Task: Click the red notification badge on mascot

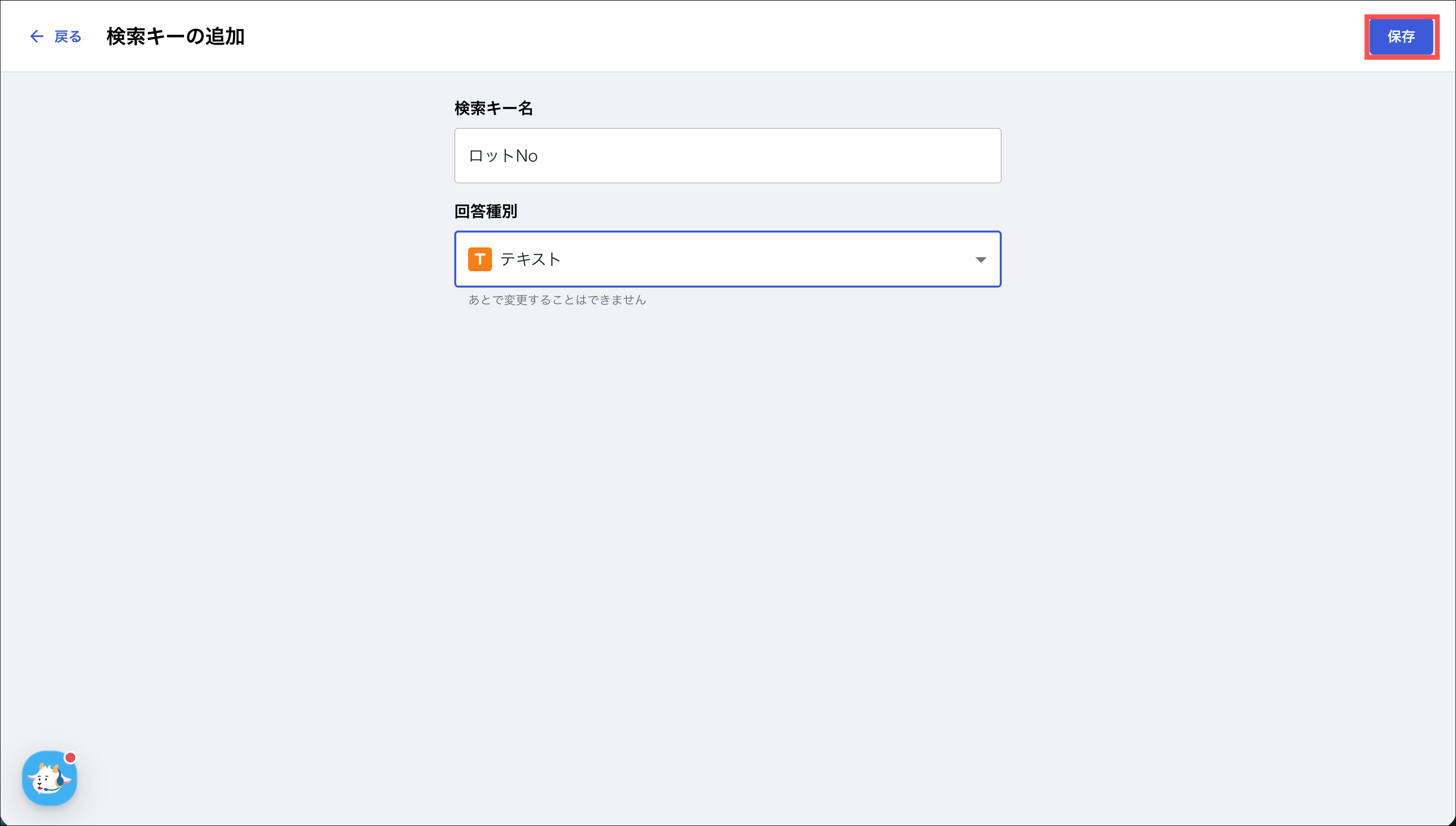Action: 70,758
